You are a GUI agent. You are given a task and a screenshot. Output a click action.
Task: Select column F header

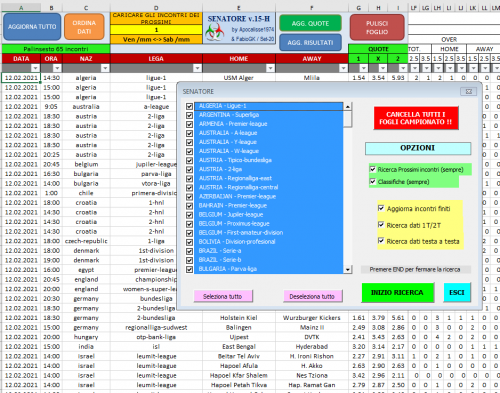tap(312, 7)
